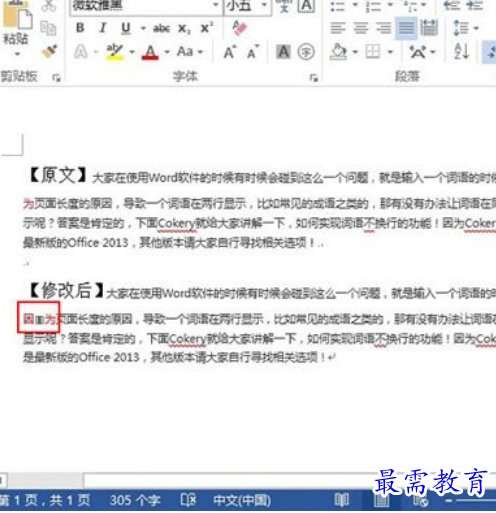
Task: Toggle justify alignment
Action: pos(406,28)
